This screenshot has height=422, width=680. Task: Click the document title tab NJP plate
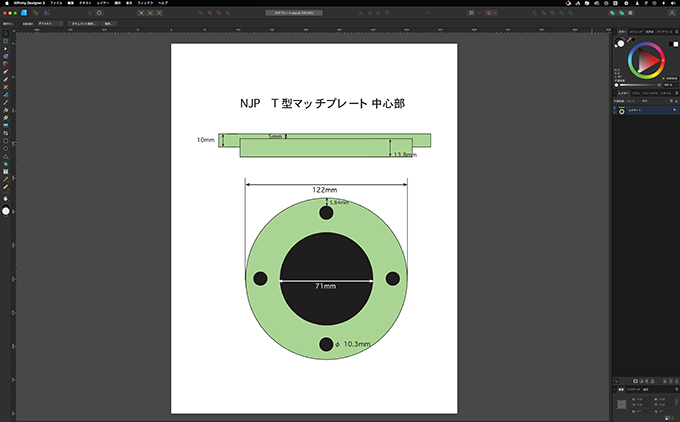(x=293, y=13)
